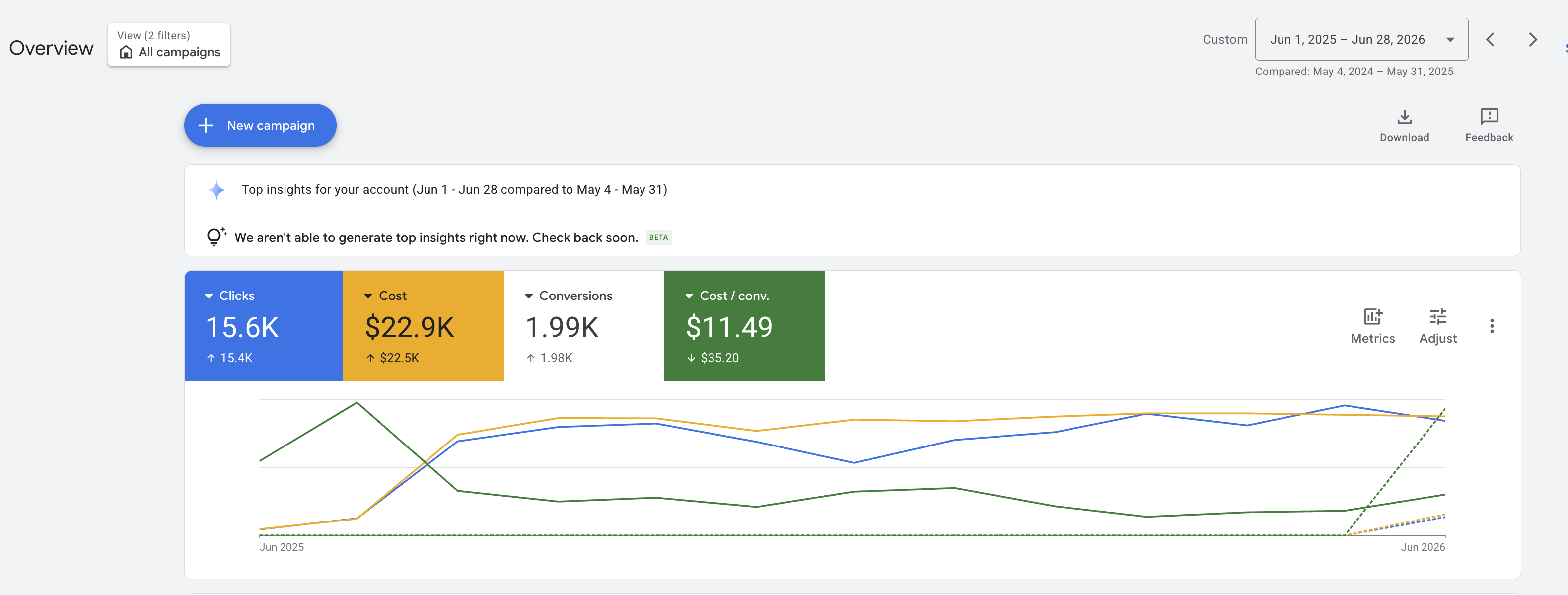Go to next date range arrow
The image size is (1568, 595).
[1533, 40]
